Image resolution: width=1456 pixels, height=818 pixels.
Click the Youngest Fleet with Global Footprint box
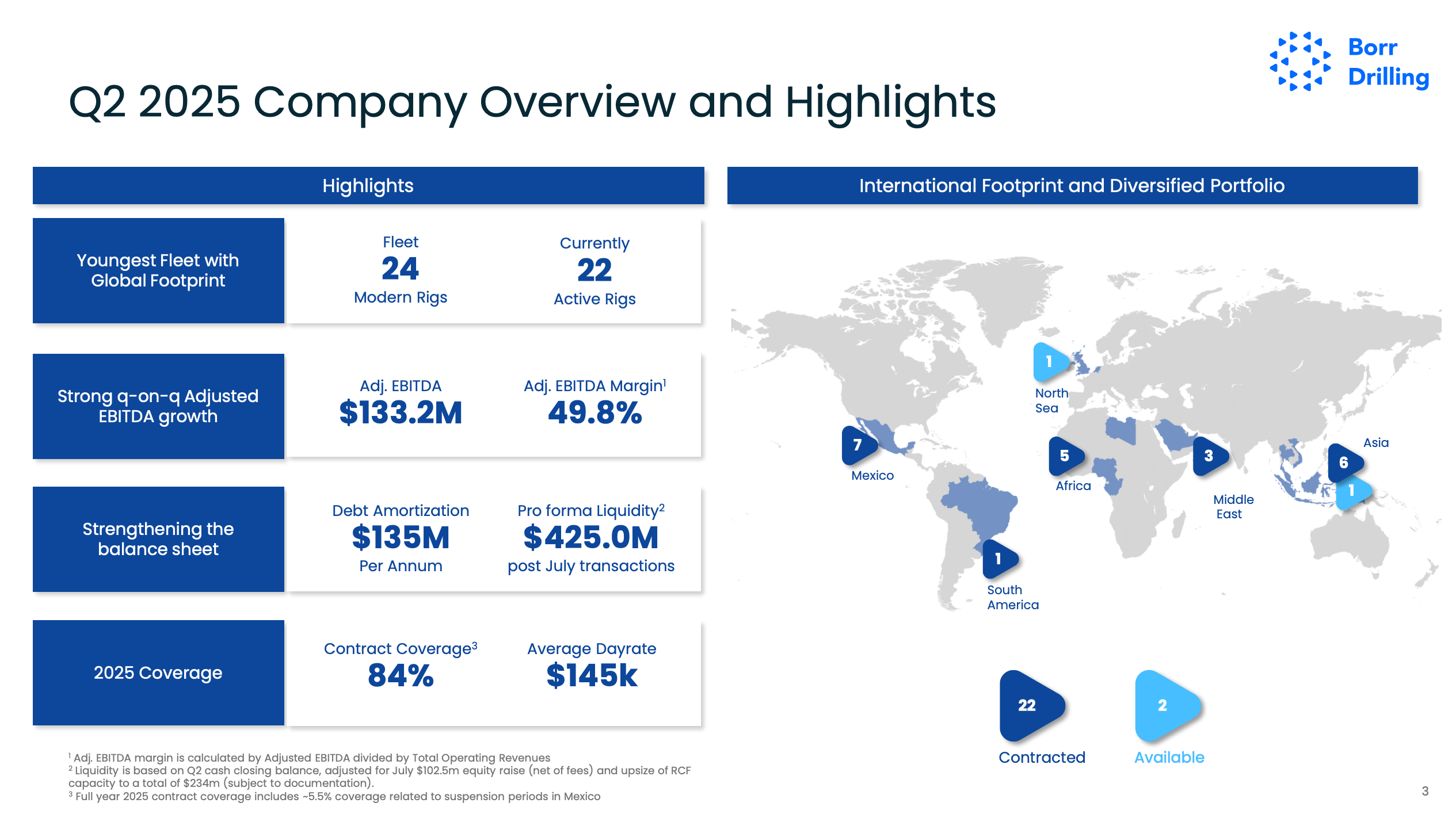[x=158, y=270]
